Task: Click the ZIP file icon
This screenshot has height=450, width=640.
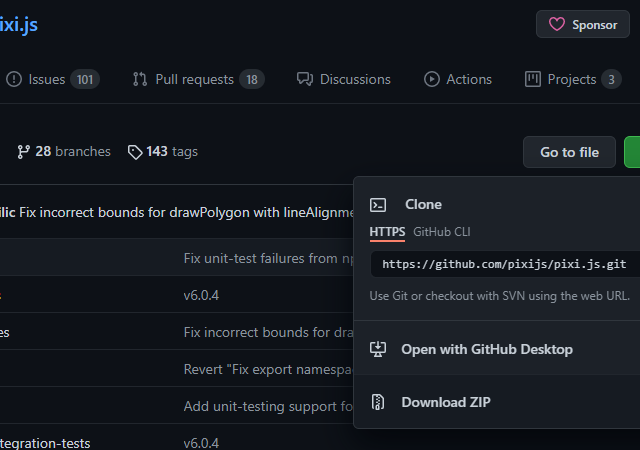Action: [378, 402]
